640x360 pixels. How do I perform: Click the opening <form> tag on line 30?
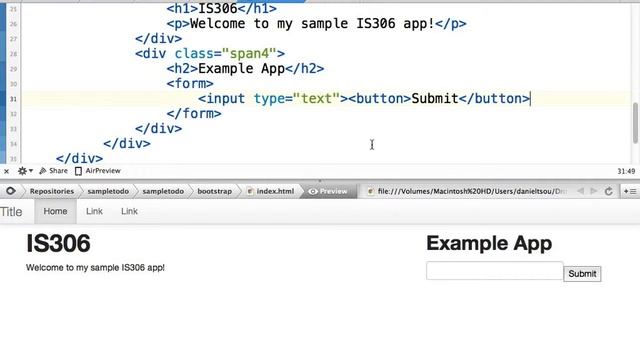[x=190, y=84]
